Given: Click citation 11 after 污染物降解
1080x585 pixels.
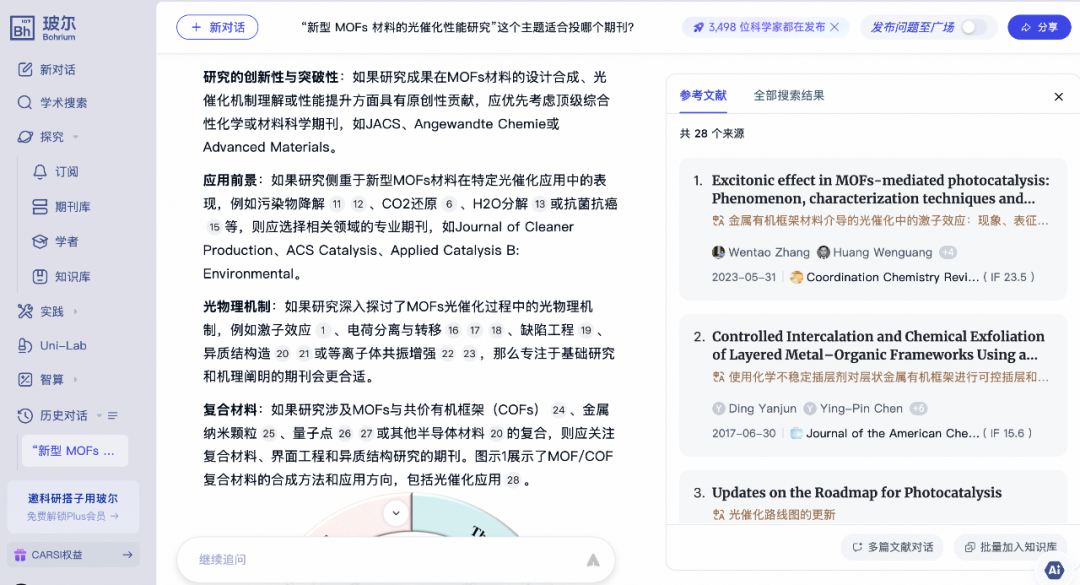Looking at the screenshot, I should (337, 204).
